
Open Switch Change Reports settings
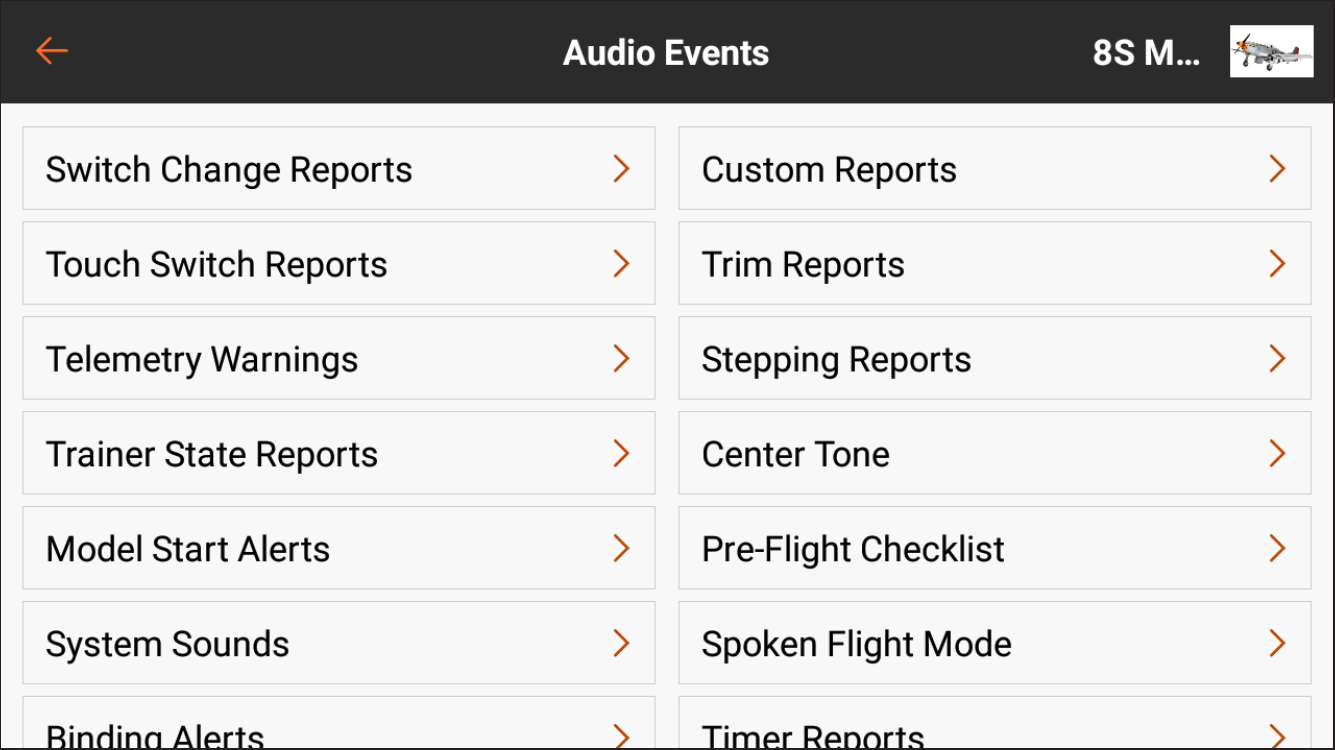tap(337, 169)
